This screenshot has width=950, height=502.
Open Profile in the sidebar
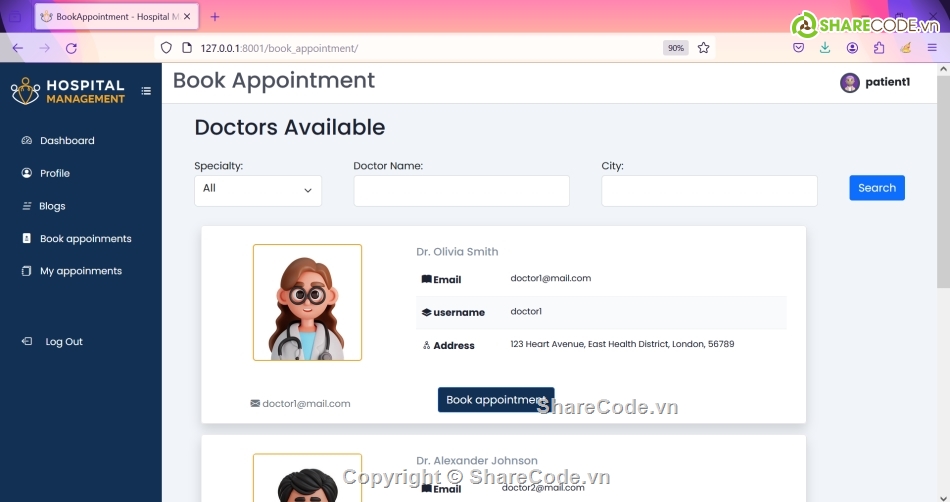55,173
